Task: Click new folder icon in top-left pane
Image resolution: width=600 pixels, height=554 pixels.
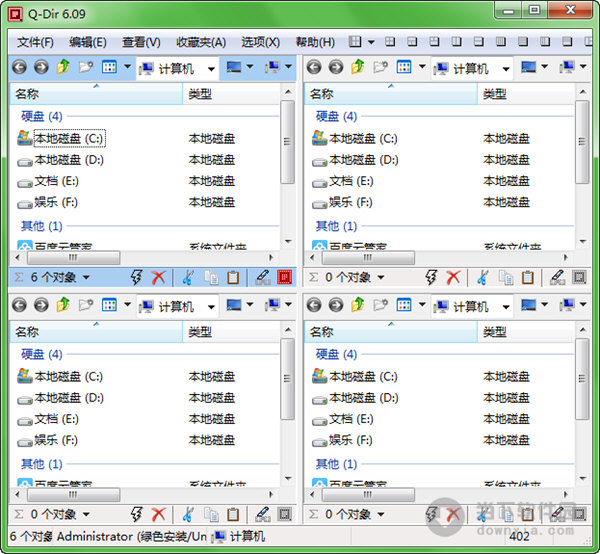Action: pyautogui.click(x=86, y=67)
